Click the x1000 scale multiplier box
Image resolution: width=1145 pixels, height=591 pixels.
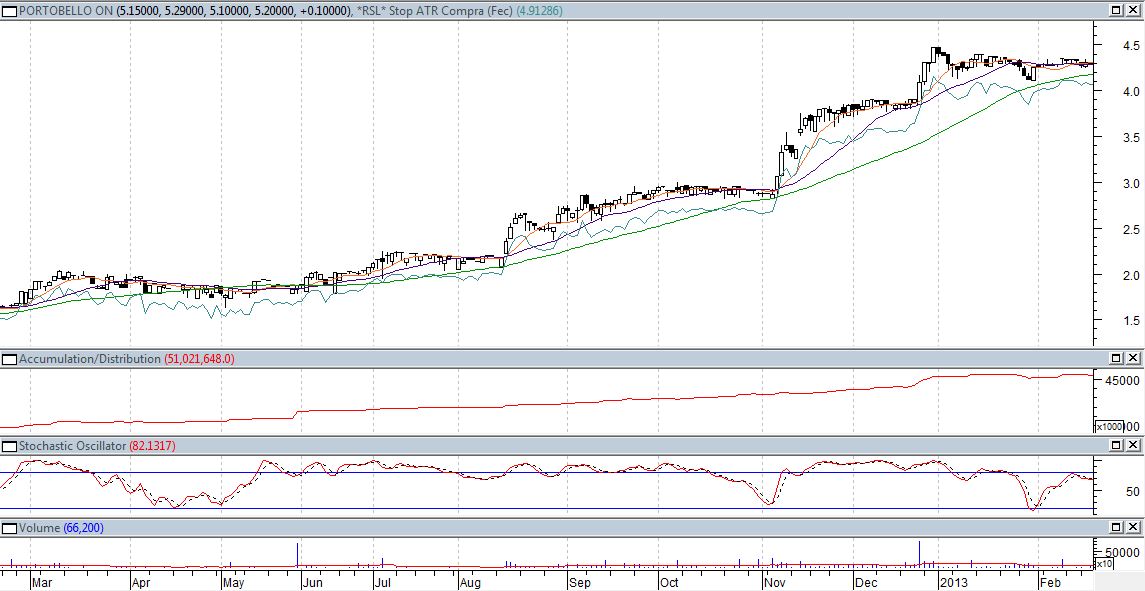click(1109, 427)
